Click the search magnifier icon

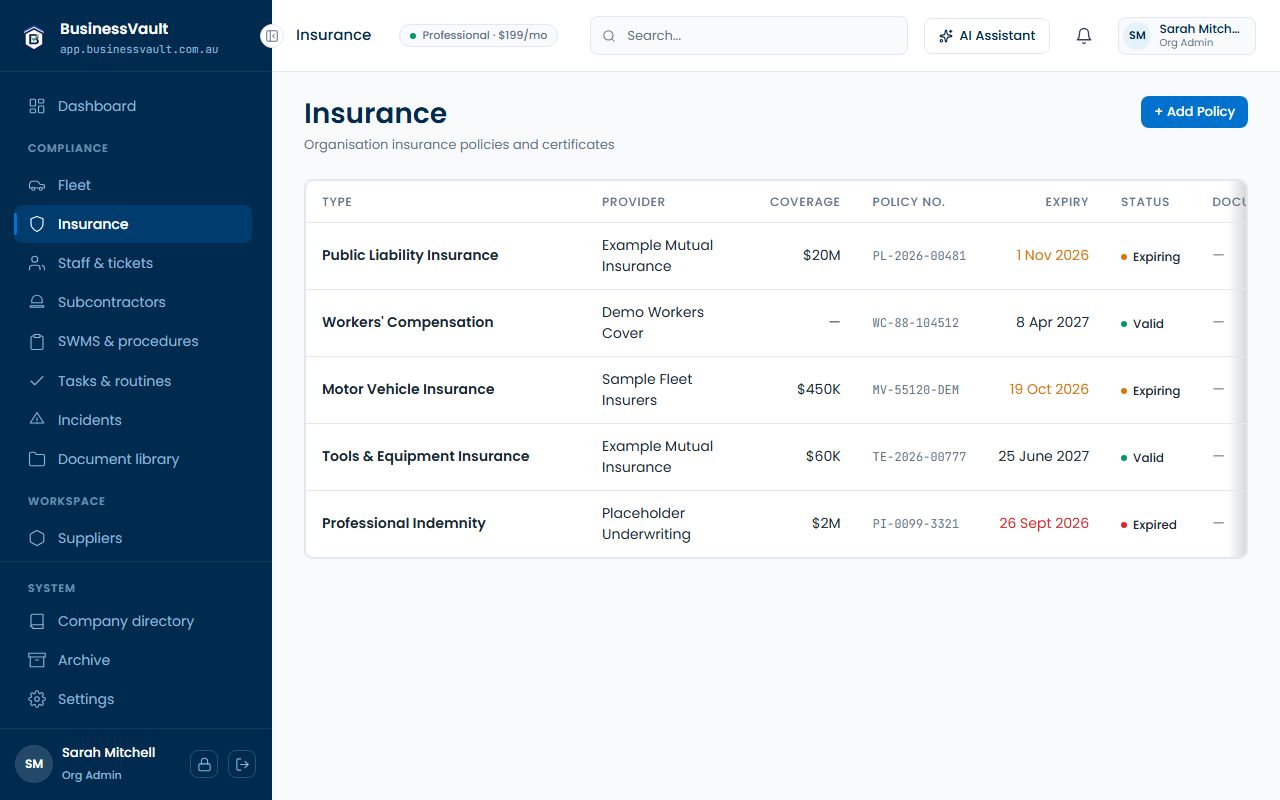[x=609, y=36]
